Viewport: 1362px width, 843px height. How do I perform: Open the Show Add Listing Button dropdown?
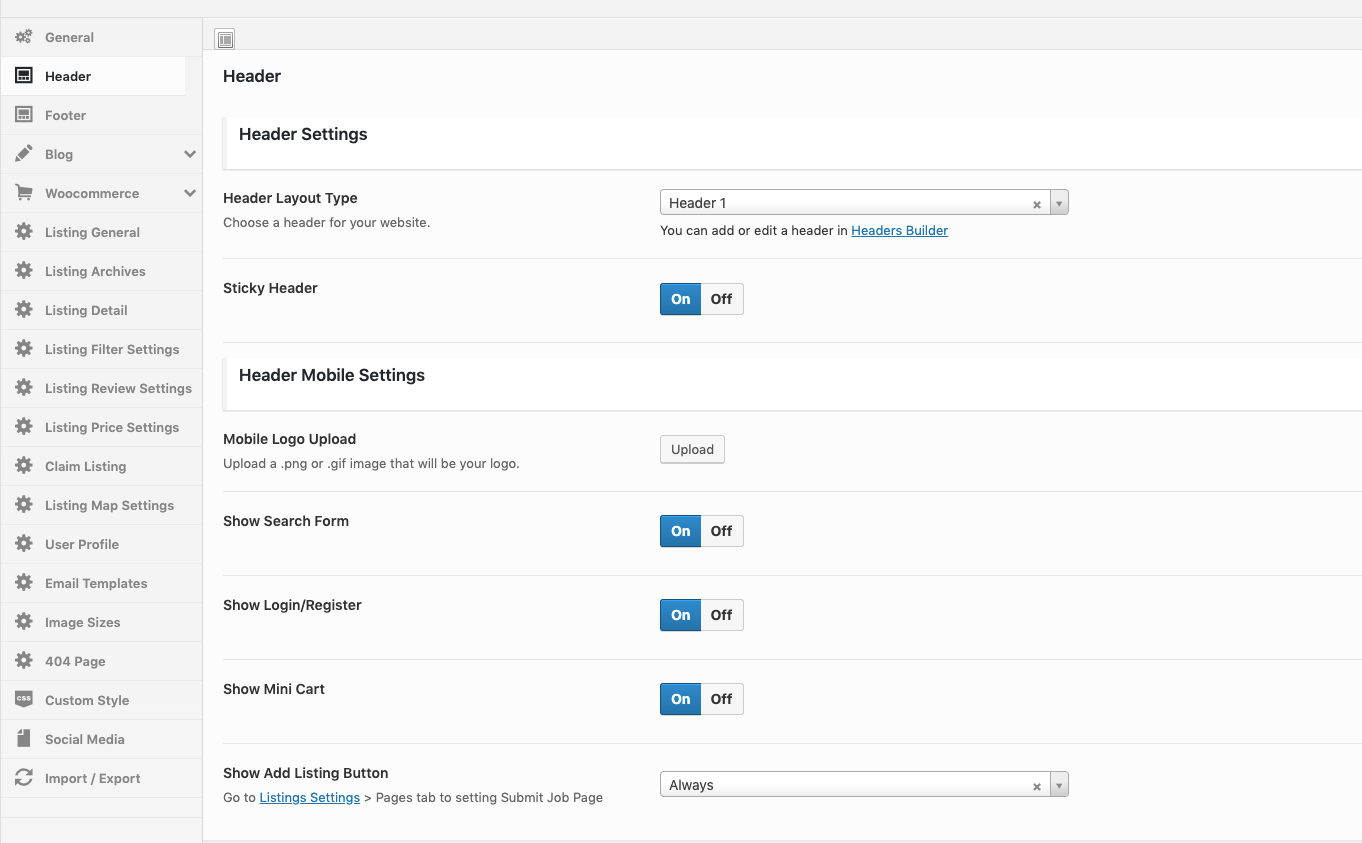(1059, 785)
